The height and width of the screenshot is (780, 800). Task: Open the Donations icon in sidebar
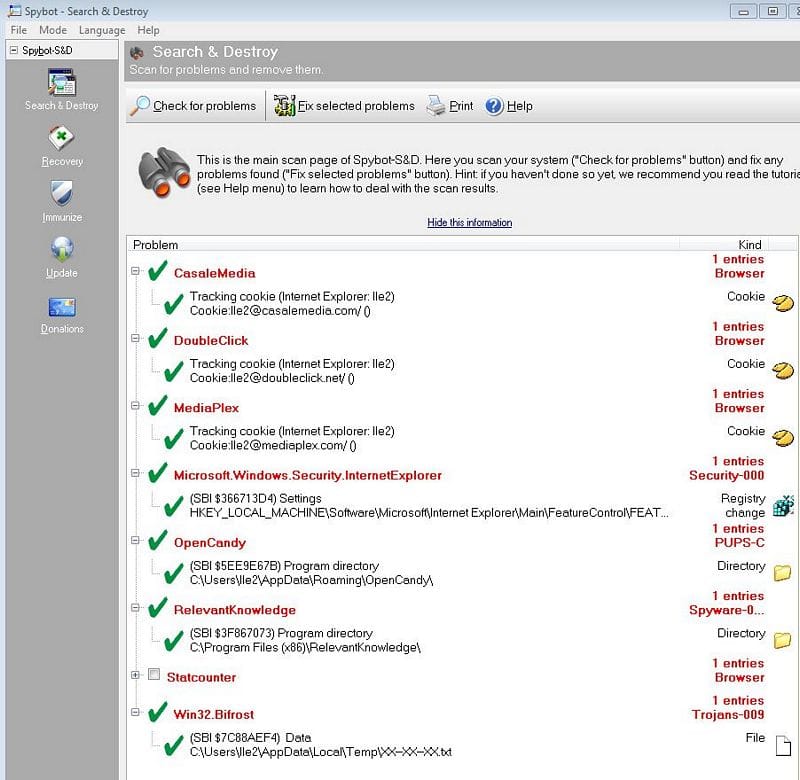[x=62, y=306]
